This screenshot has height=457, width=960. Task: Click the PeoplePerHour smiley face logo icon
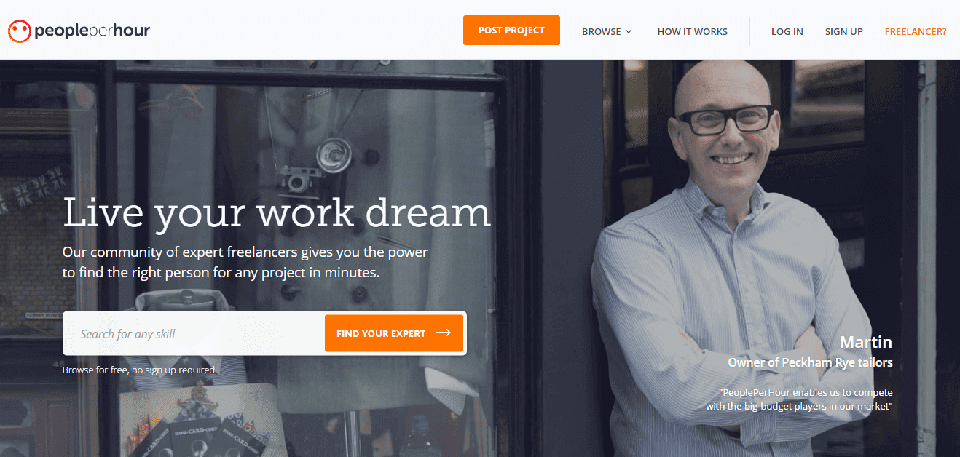(x=19, y=31)
